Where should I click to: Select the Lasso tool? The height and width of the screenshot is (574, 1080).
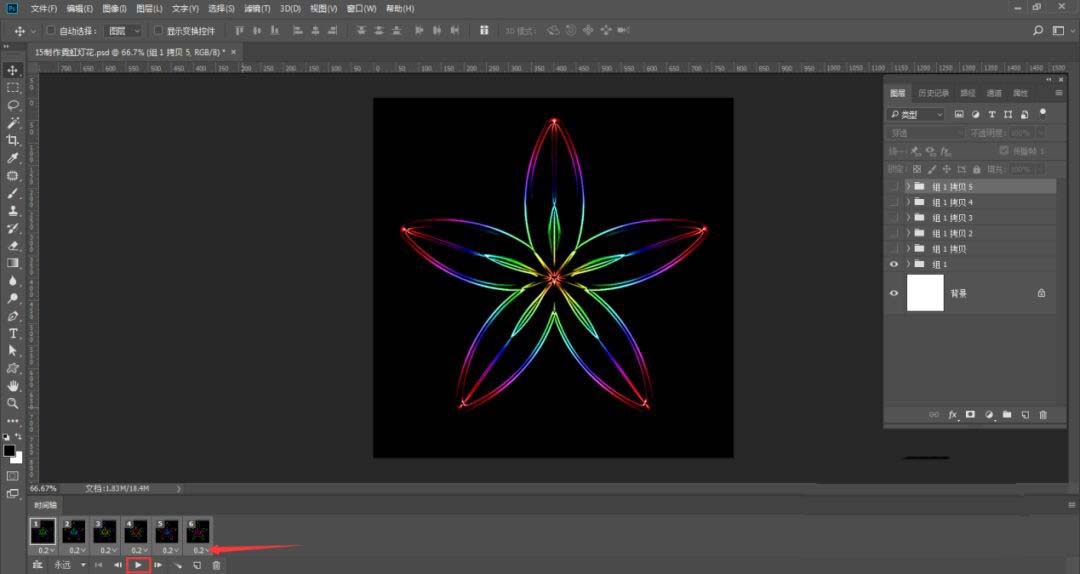point(12,105)
